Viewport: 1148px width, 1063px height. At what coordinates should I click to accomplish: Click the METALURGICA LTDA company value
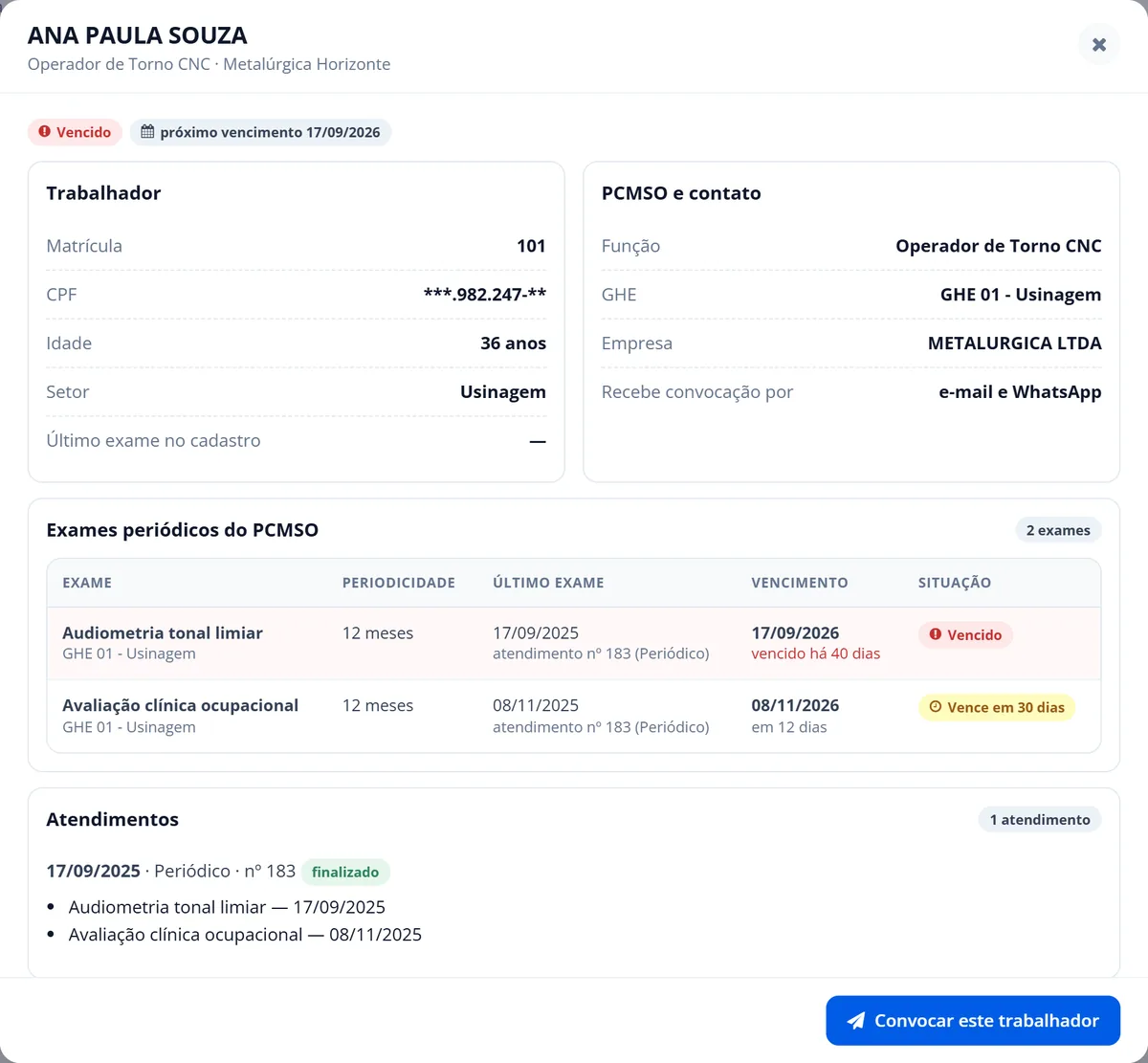coord(1015,343)
